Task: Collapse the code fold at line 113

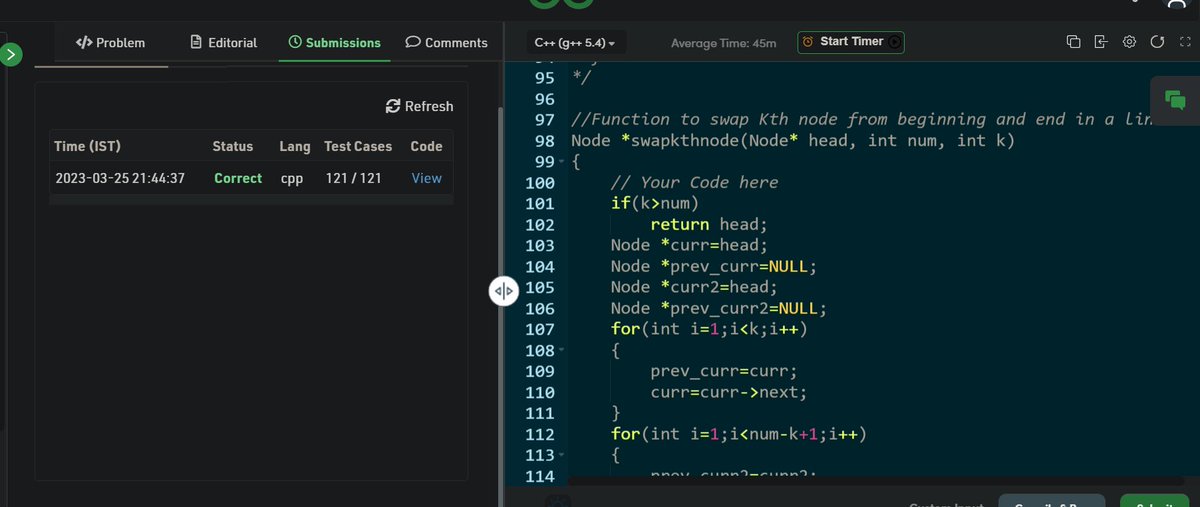Action: pyautogui.click(x=562, y=456)
